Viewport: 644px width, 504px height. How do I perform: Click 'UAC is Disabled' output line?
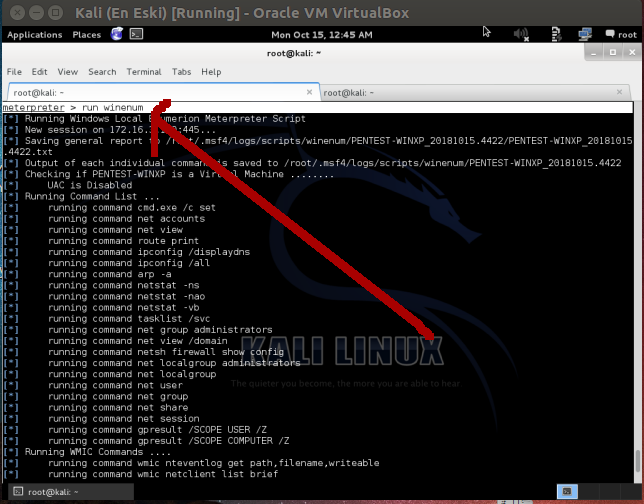coord(90,185)
